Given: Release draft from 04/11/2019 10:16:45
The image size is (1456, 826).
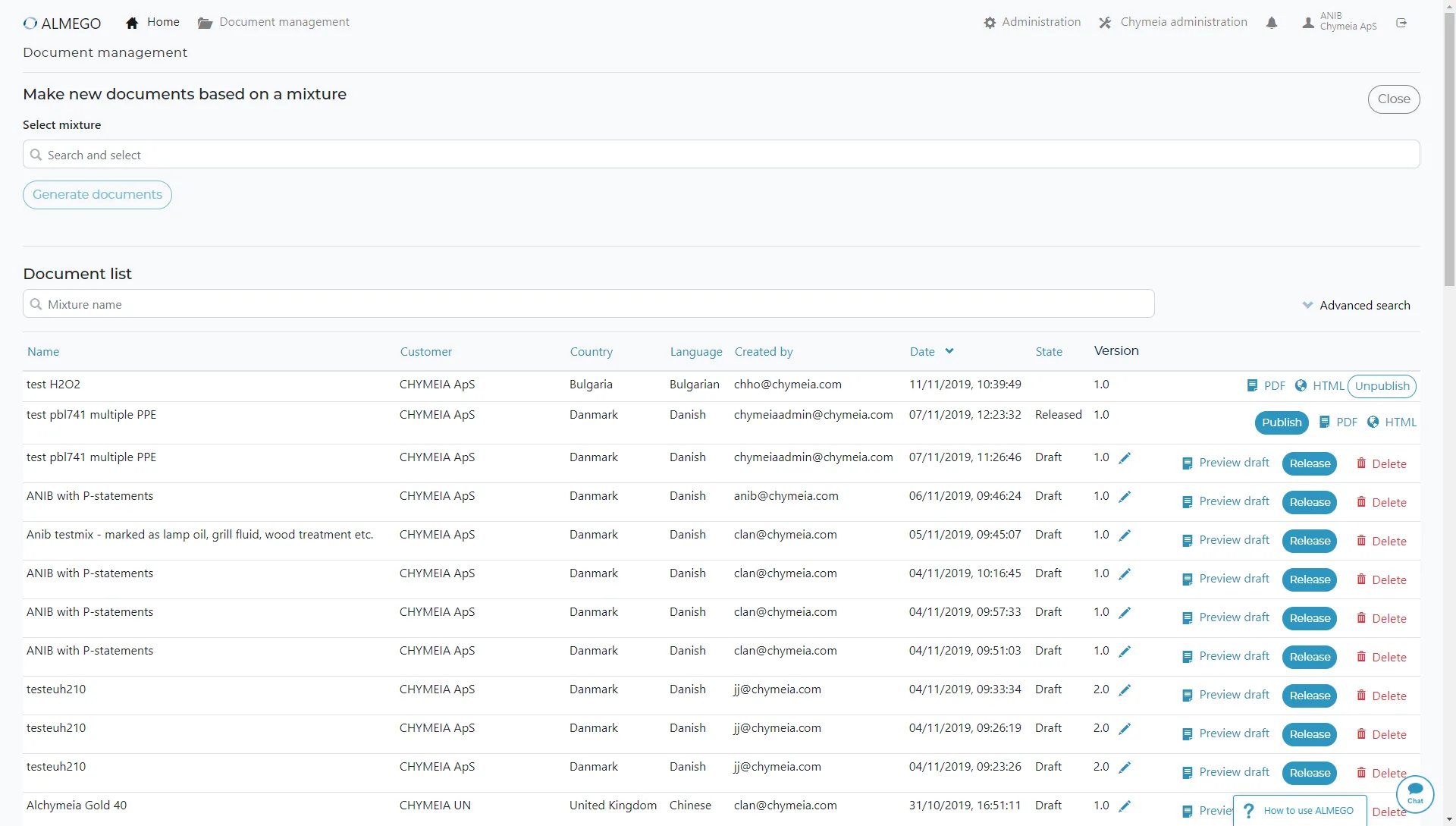Looking at the screenshot, I should [x=1310, y=579].
